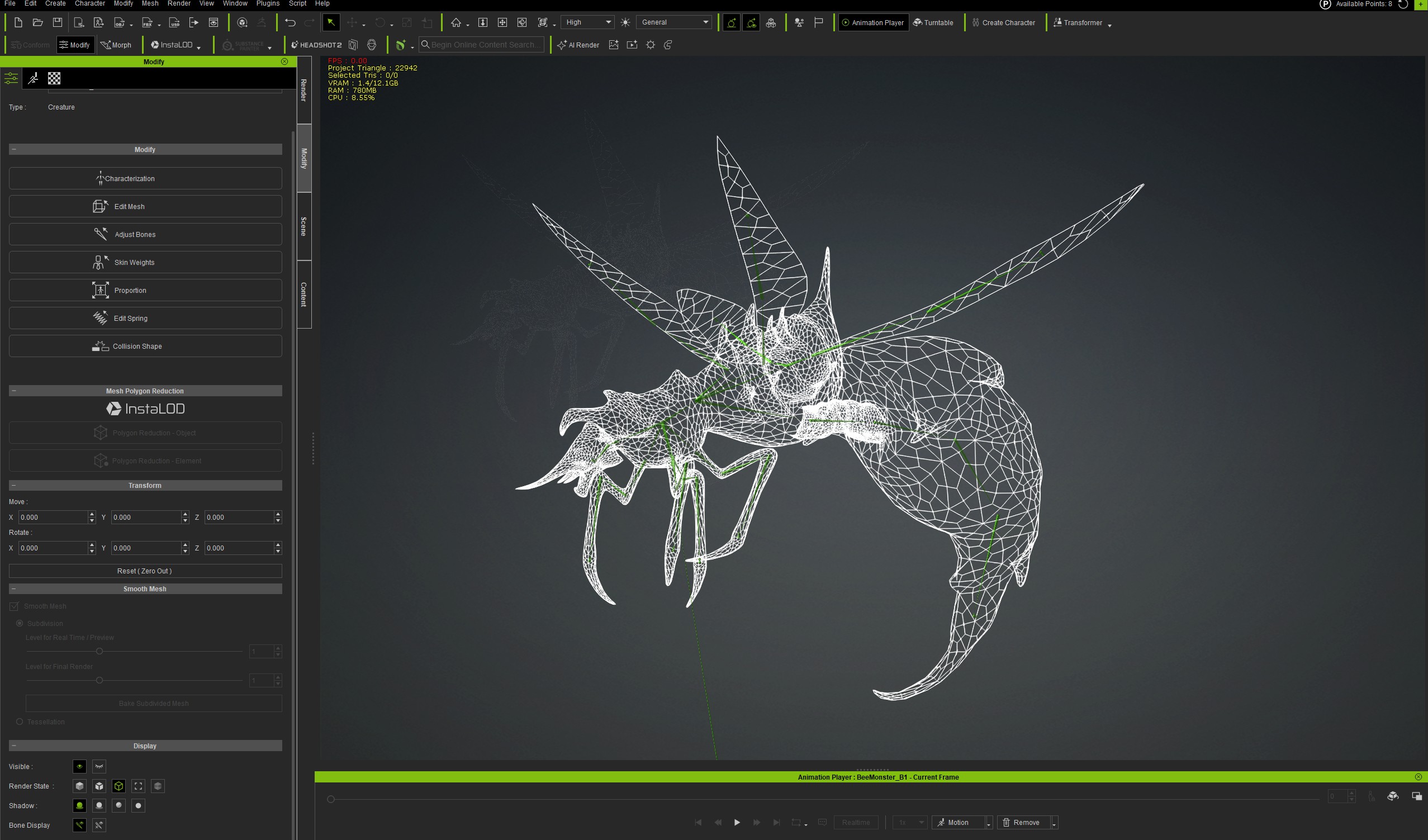
Task: Click the Undo arrow icon
Action: [x=290, y=23]
